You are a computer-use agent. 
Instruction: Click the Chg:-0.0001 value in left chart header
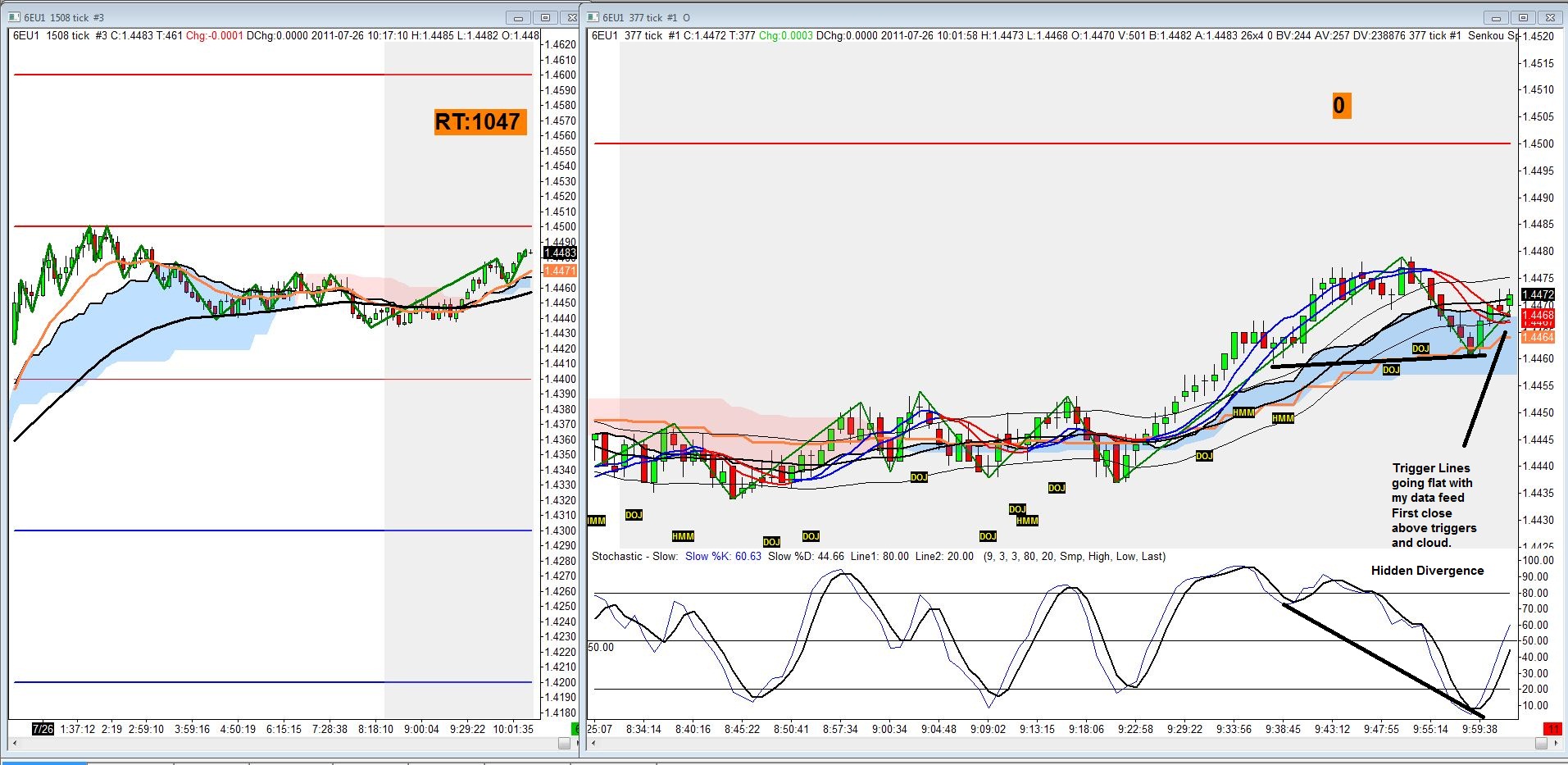[214, 35]
